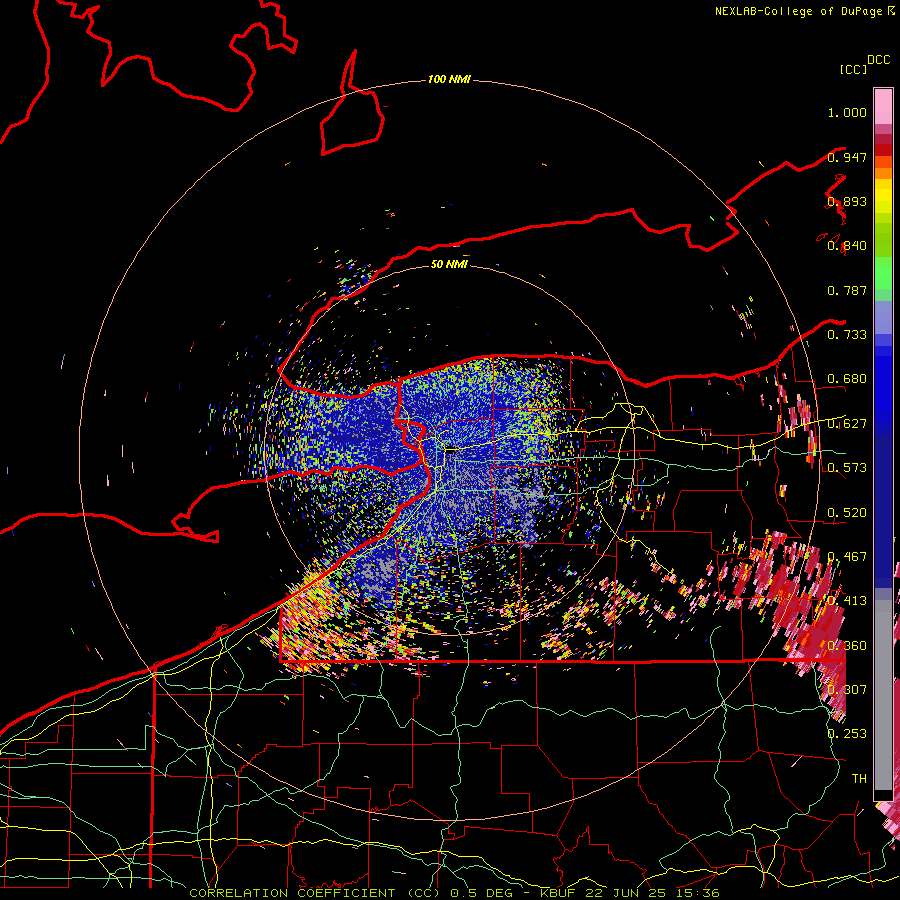Click the large gray segment of the color bar
This screenshot has width=900, height=900.
[883, 695]
